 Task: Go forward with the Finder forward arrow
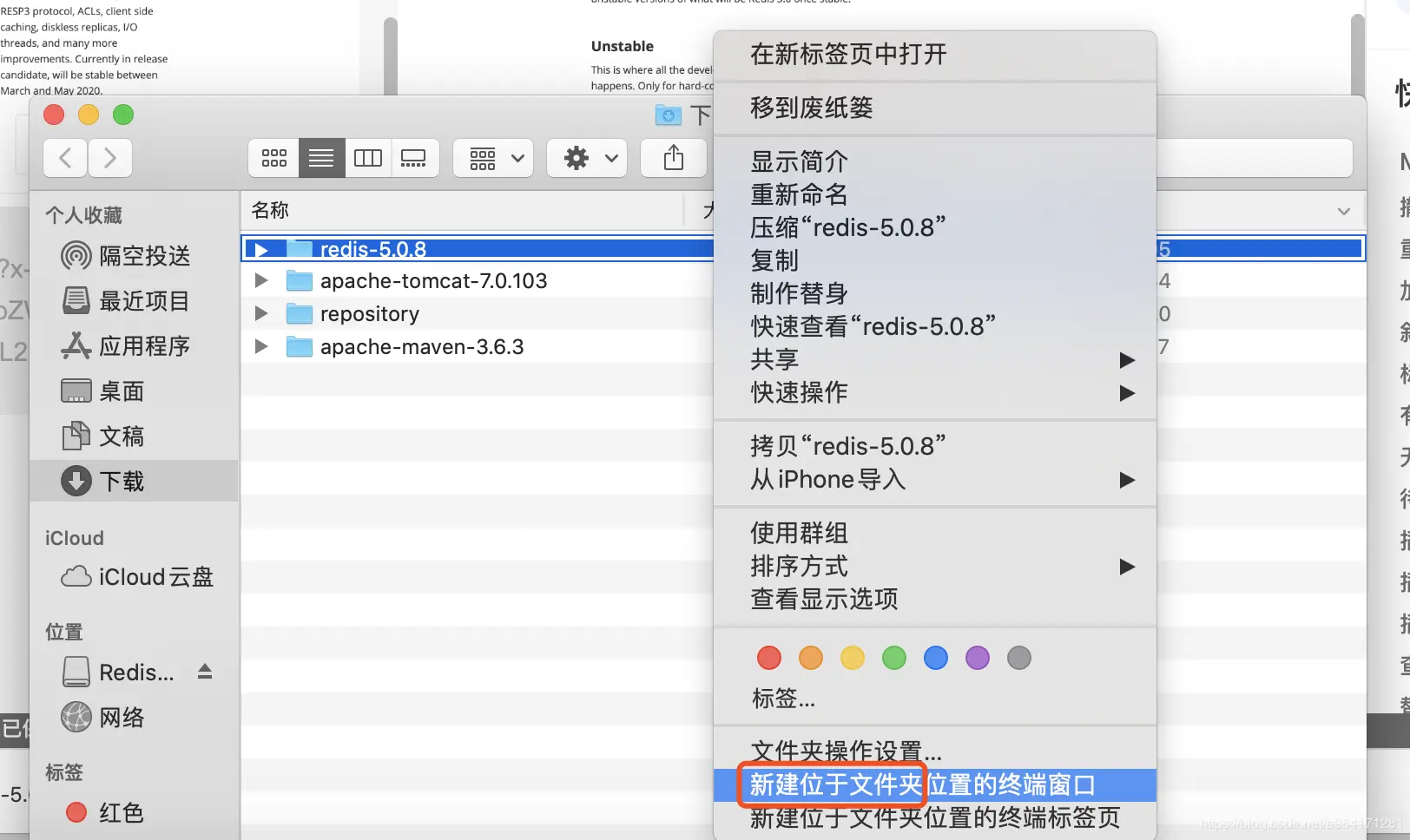pos(109,158)
